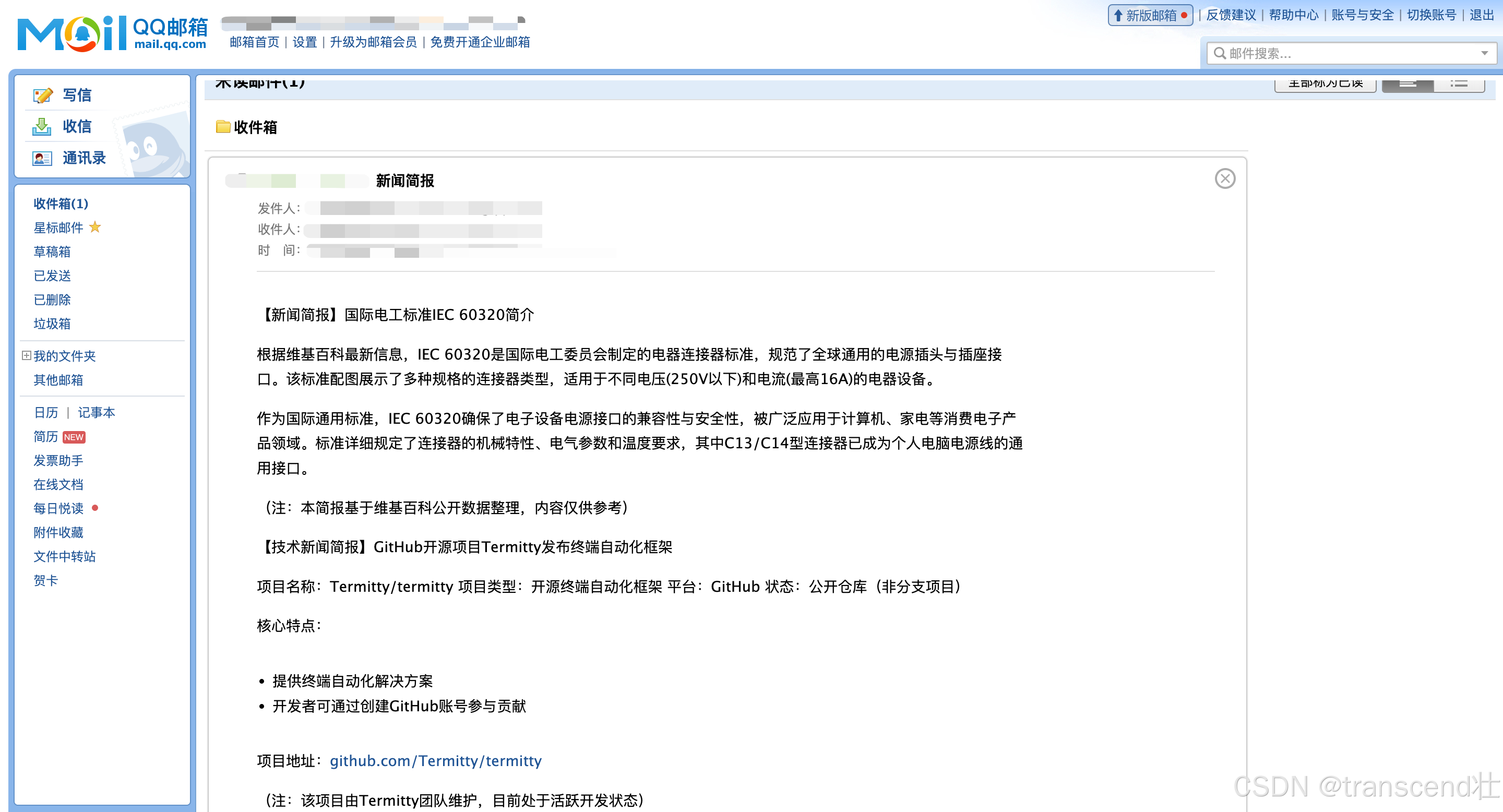This screenshot has height=812, width=1503.
Task: Click the NEW badge next to 简历
Action: [74, 437]
